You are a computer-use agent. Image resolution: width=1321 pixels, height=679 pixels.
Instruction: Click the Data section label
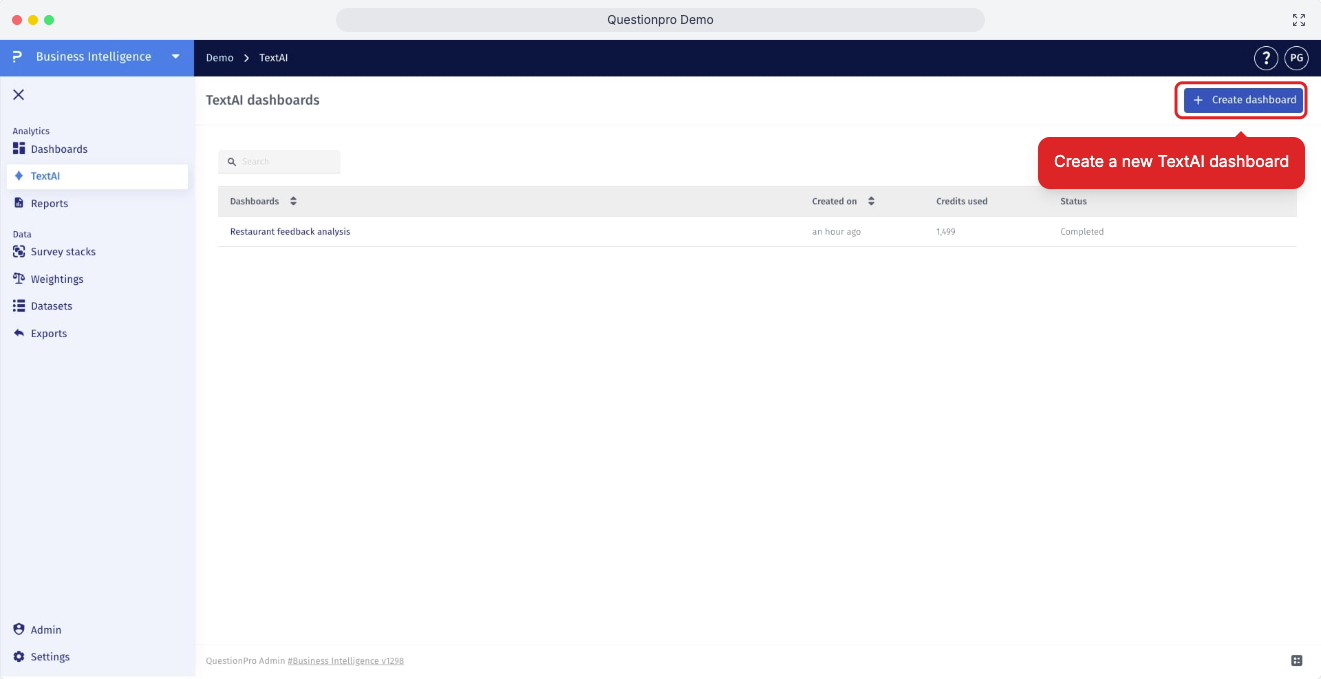[22, 234]
